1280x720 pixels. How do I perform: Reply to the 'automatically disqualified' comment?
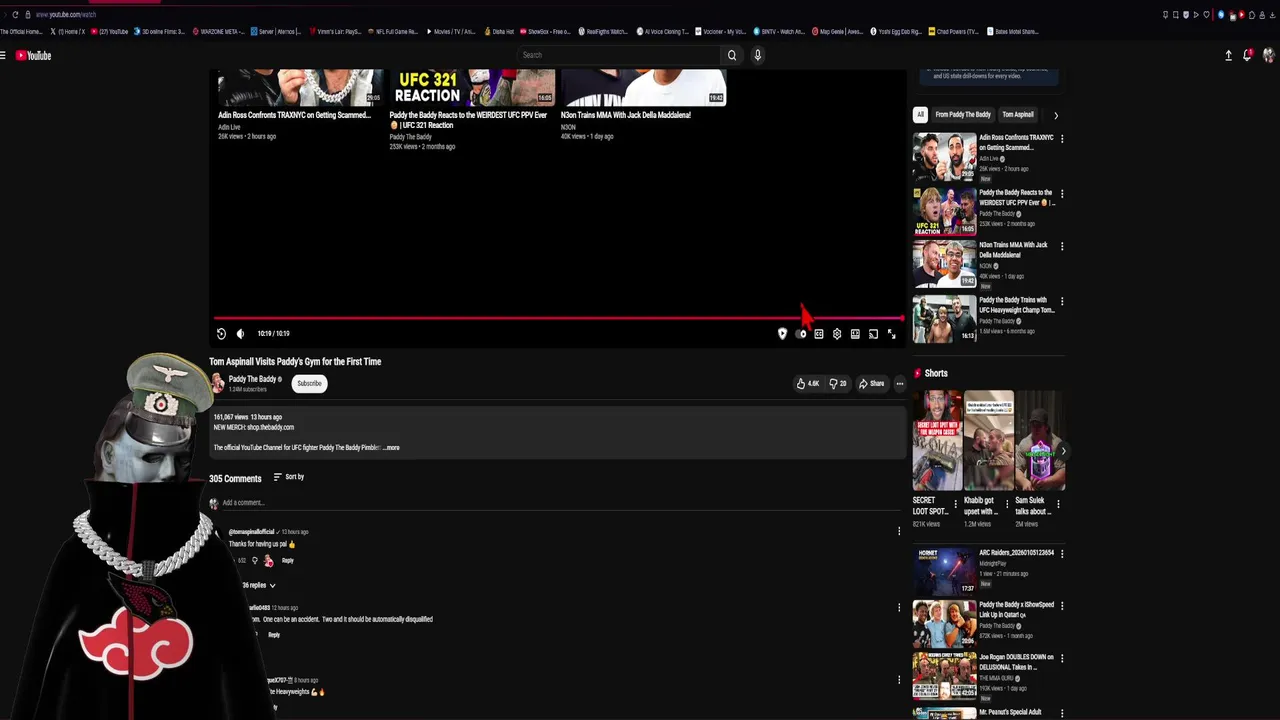coord(274,635)
